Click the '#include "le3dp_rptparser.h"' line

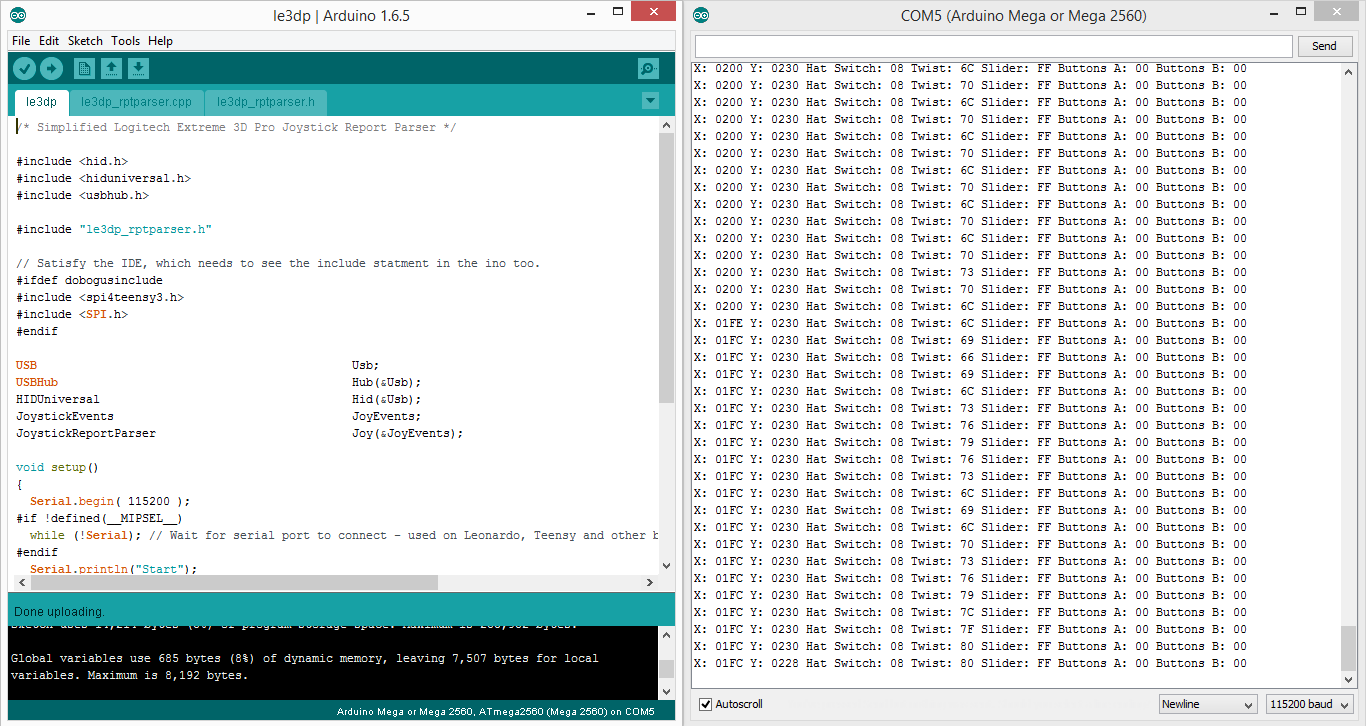click(114, 229)
